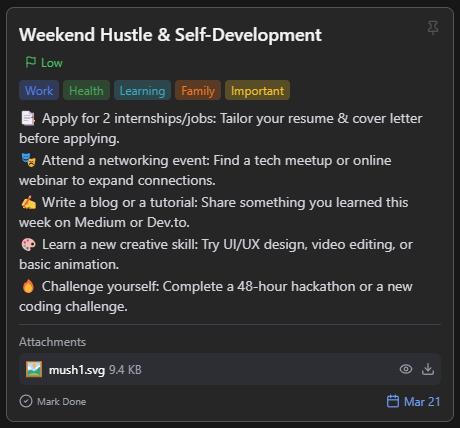Click the artist palette emoji icon
Viewport: 460px width, 428px height.
[28, 244]
